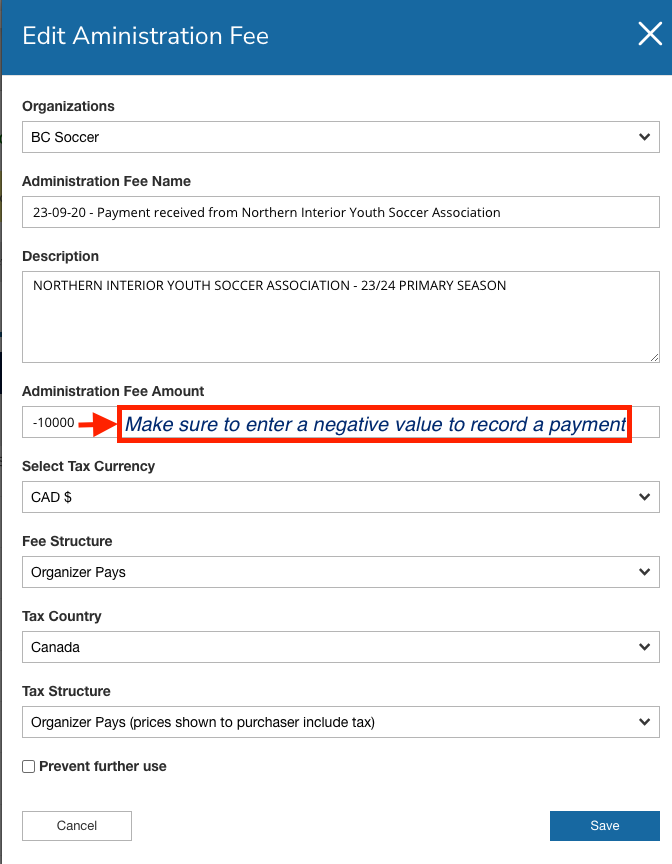
Task: Open the Organizations dropdown showing BC Soccer
Action: (x=340, y=137)
